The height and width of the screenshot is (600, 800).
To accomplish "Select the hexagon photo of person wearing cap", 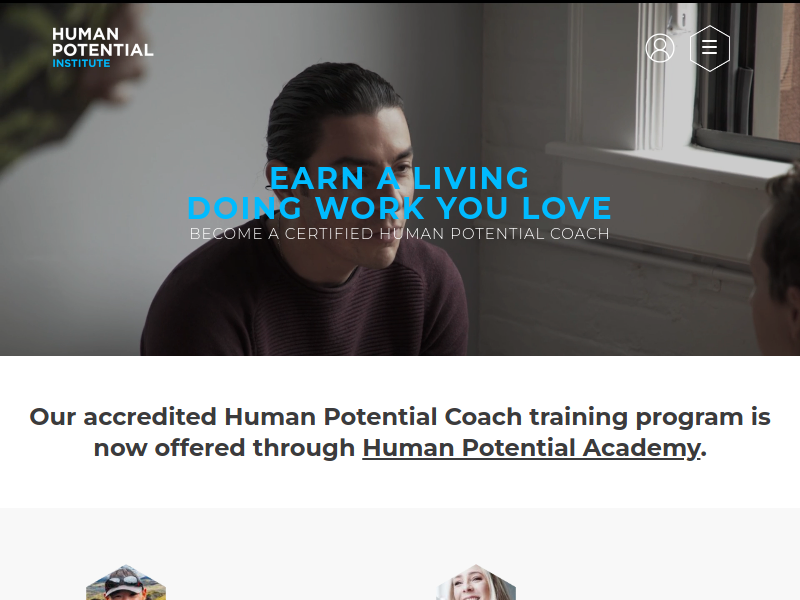I will (x=126, y=582).
